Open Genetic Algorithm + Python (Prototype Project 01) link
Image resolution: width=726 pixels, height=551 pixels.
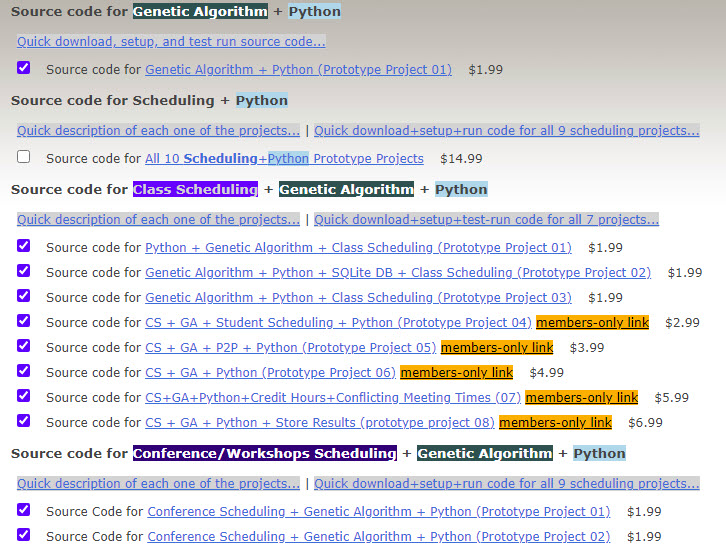pyautogui.click(x=299, y=69)
